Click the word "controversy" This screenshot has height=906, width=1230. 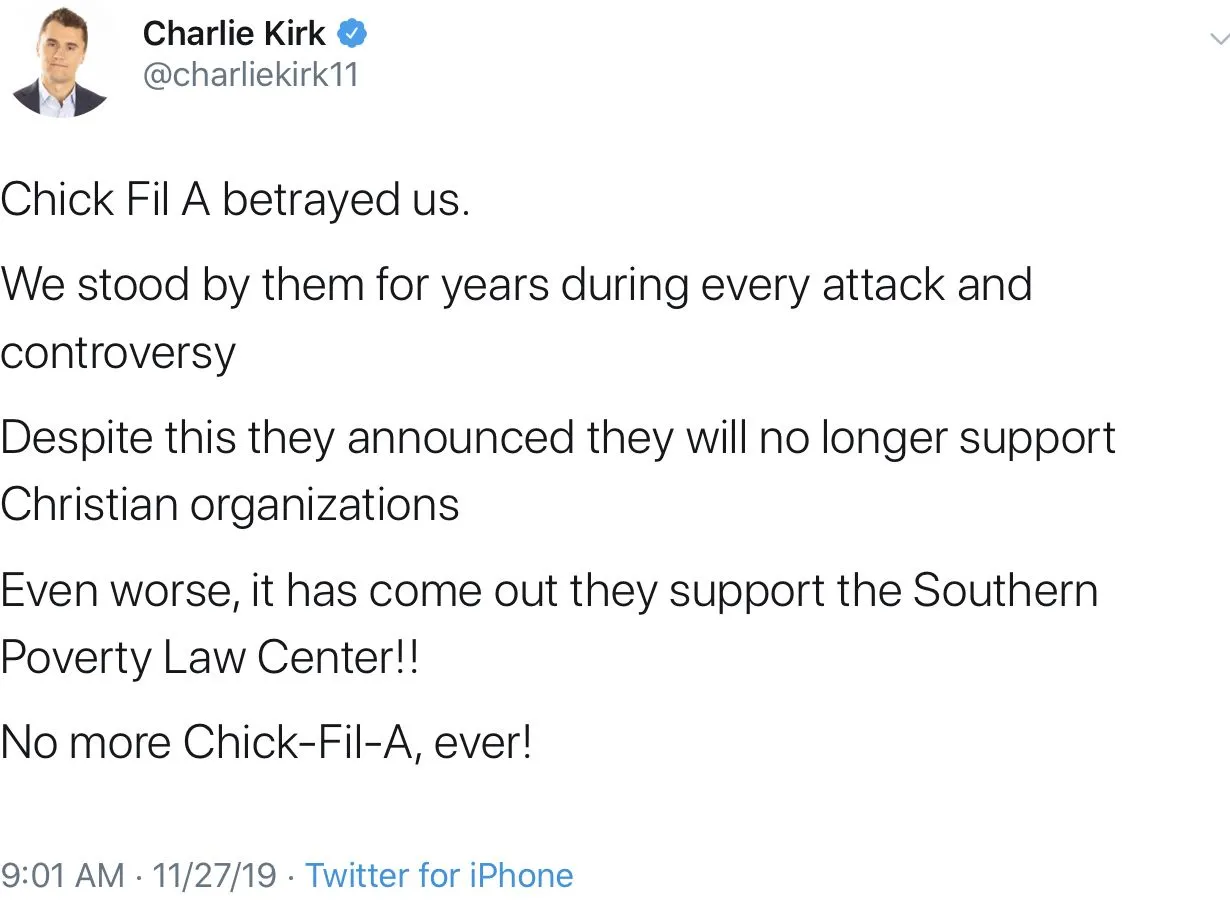(x=118, y=352)
